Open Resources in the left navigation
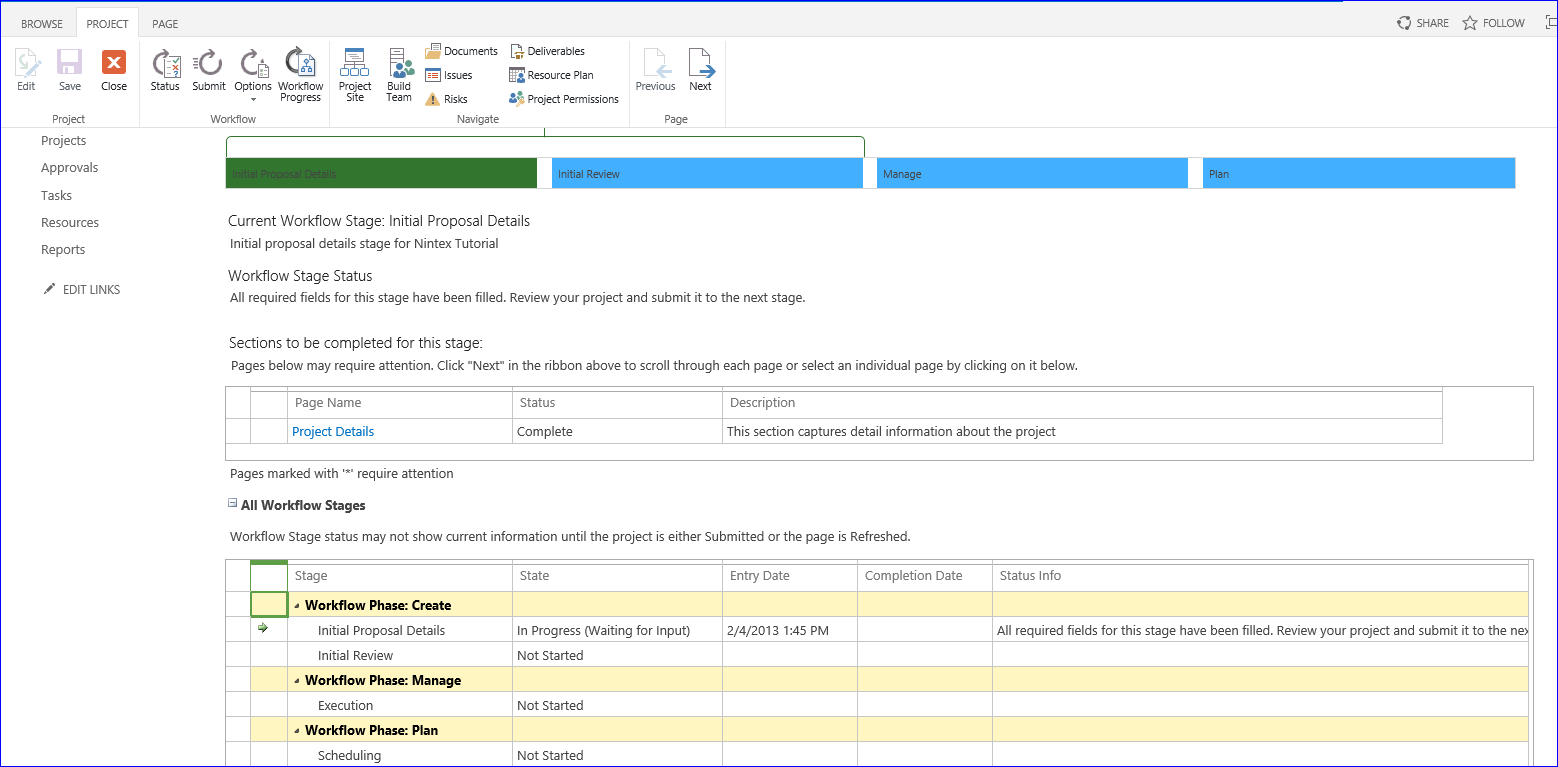The height and width of the screenshot is (767, 1558). (x=70, y=223)
